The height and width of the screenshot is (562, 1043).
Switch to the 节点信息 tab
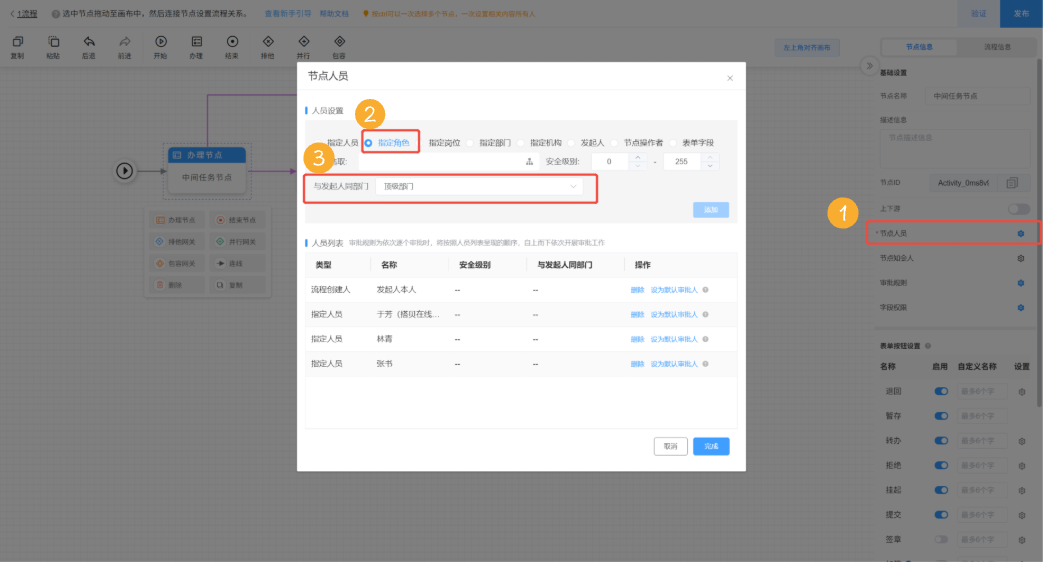coord(919,47)
